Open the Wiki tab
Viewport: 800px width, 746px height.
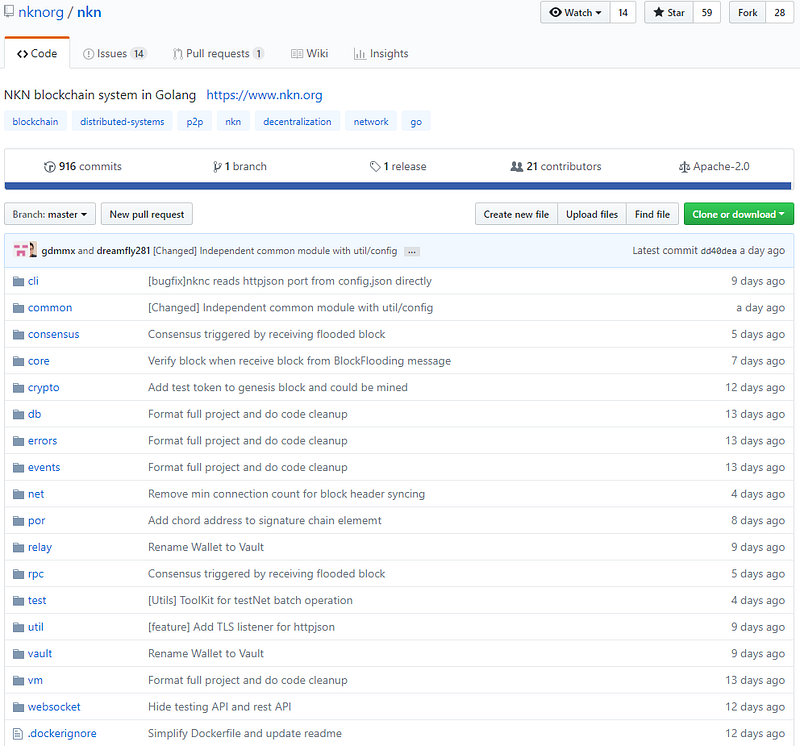[x=310, y=54]
